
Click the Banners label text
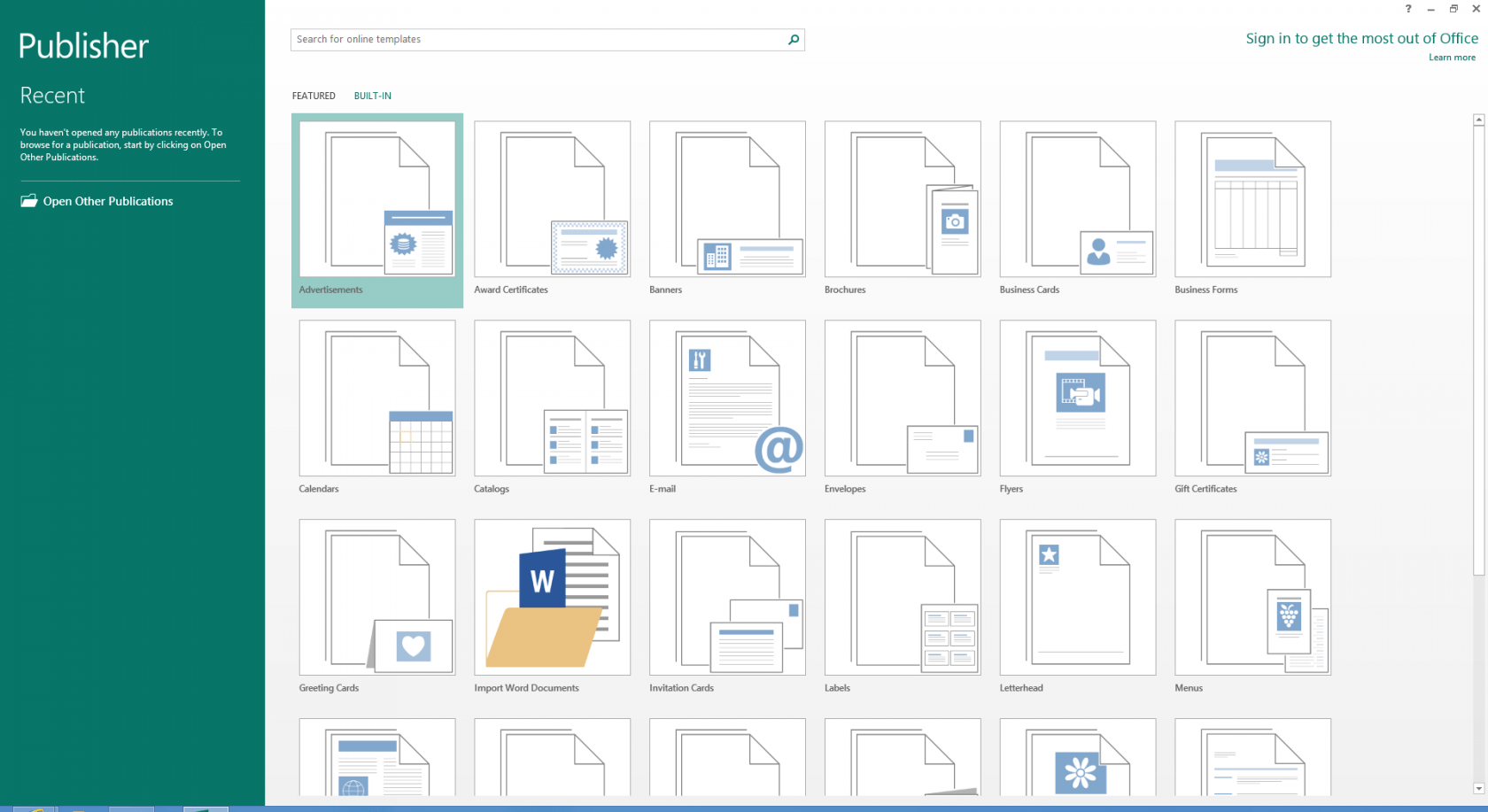666,290
